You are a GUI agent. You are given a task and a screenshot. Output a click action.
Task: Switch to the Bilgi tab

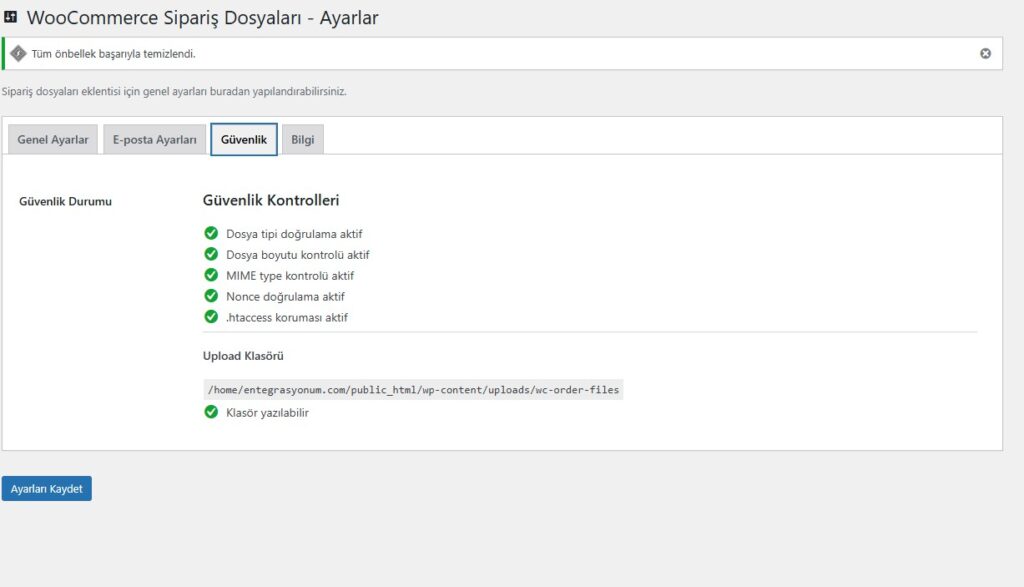(302, 139)
